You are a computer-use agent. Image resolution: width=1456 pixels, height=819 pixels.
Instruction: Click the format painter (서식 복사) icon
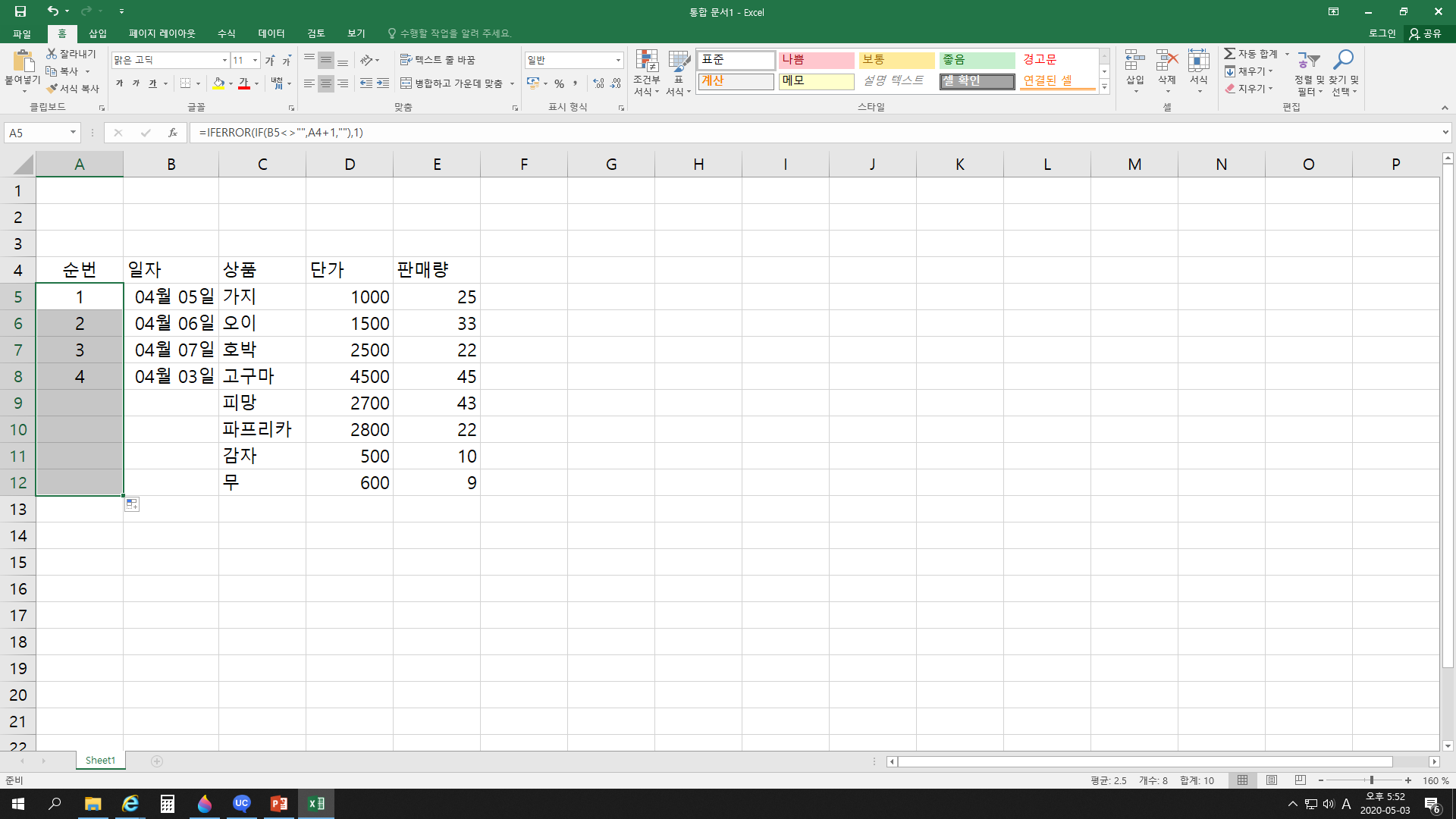point(52,89)
